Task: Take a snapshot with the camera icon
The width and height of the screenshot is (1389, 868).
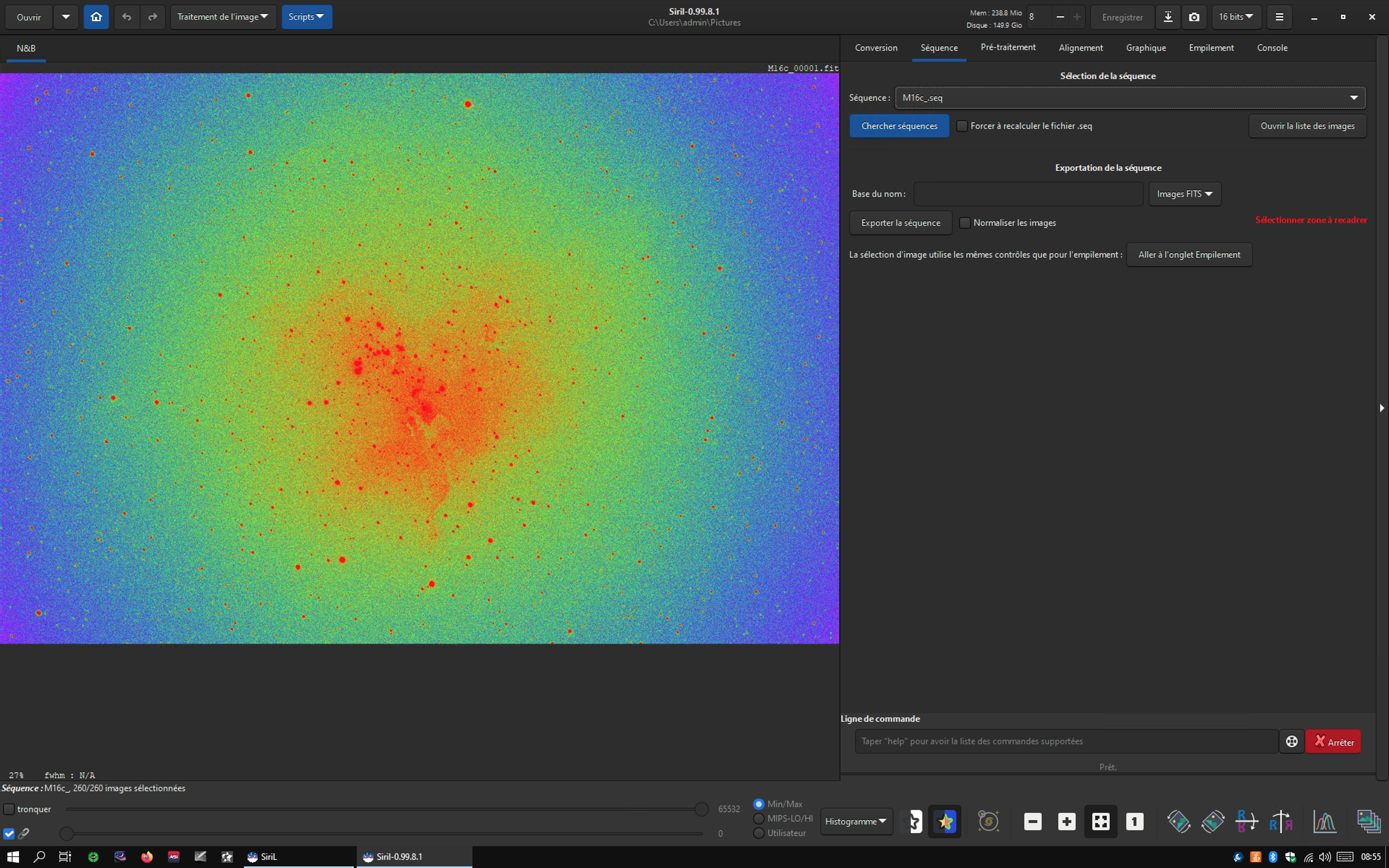Action: [x=1194, y=17]
